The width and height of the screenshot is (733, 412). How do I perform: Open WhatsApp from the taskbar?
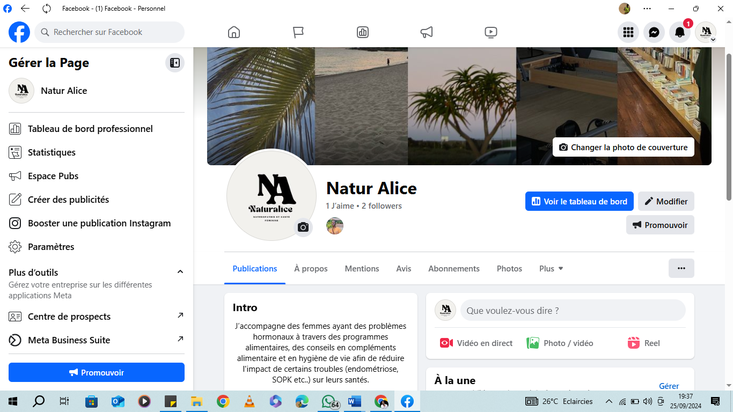pos(329,401)
